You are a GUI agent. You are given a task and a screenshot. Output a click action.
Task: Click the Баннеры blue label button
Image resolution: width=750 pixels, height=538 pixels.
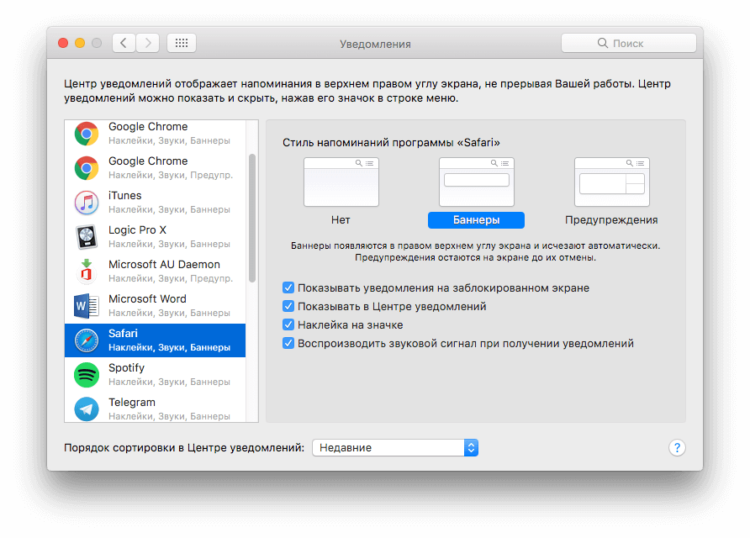(x=476, y=220)
